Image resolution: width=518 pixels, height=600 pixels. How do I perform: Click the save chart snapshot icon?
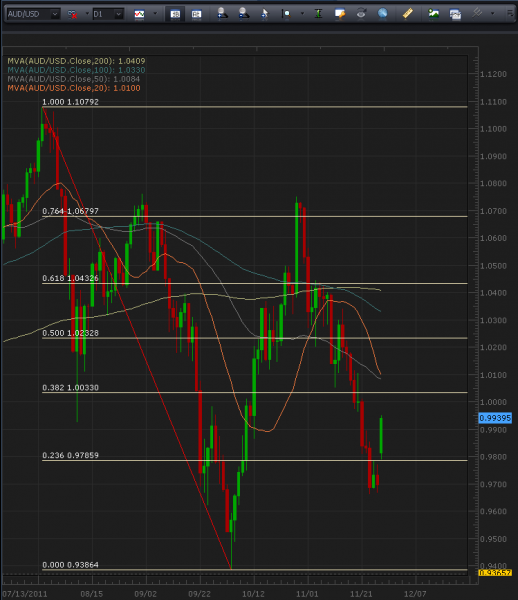point(455,15)
